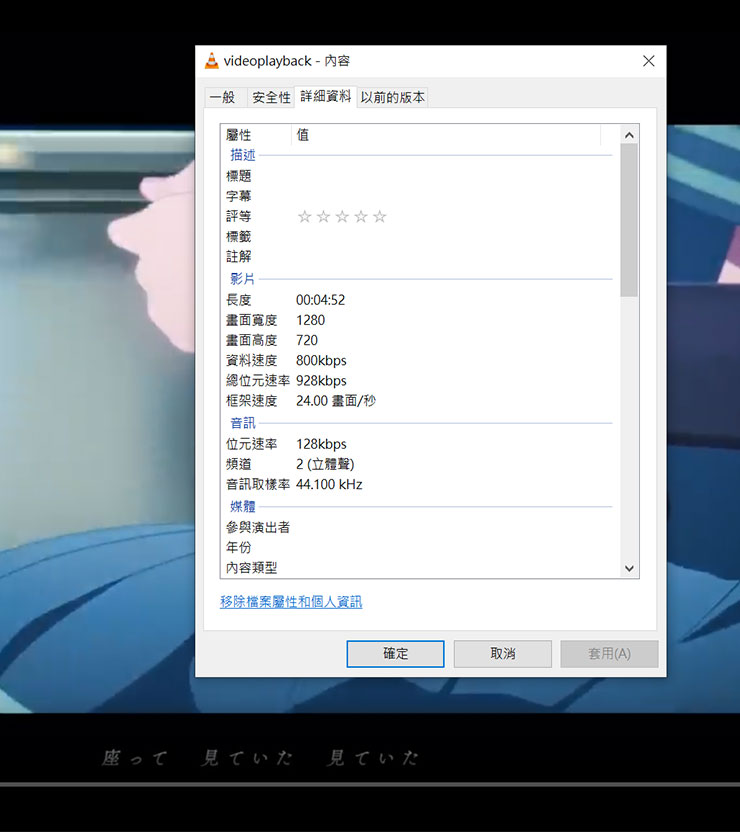Click the 音訊取樣率 value 44.100 kHz

[x=329, y=484]
